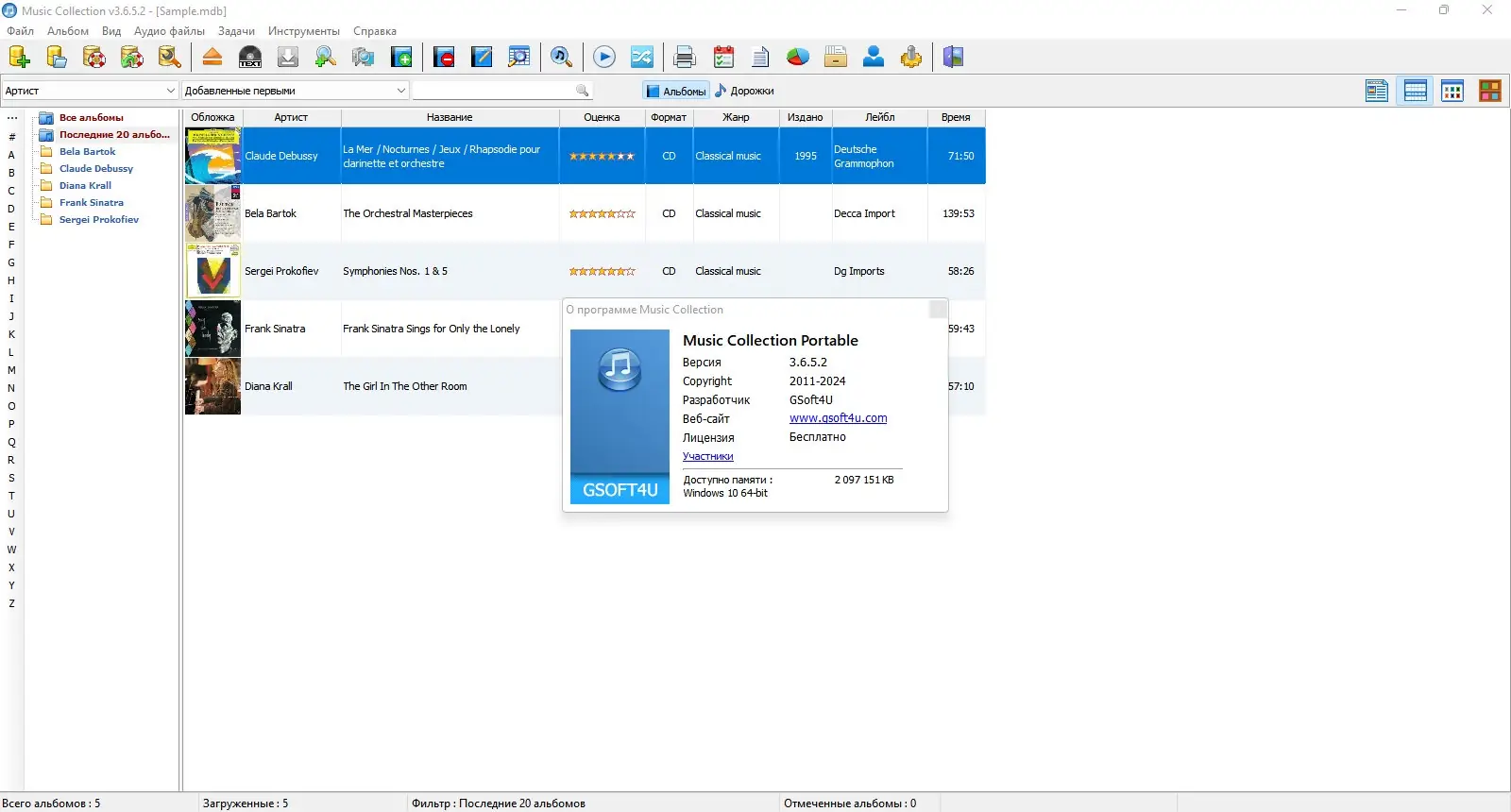Viewport: 1511px width, 812px height.
Task: Click the search magnifier in search box
Action: (x=583, y=91)
